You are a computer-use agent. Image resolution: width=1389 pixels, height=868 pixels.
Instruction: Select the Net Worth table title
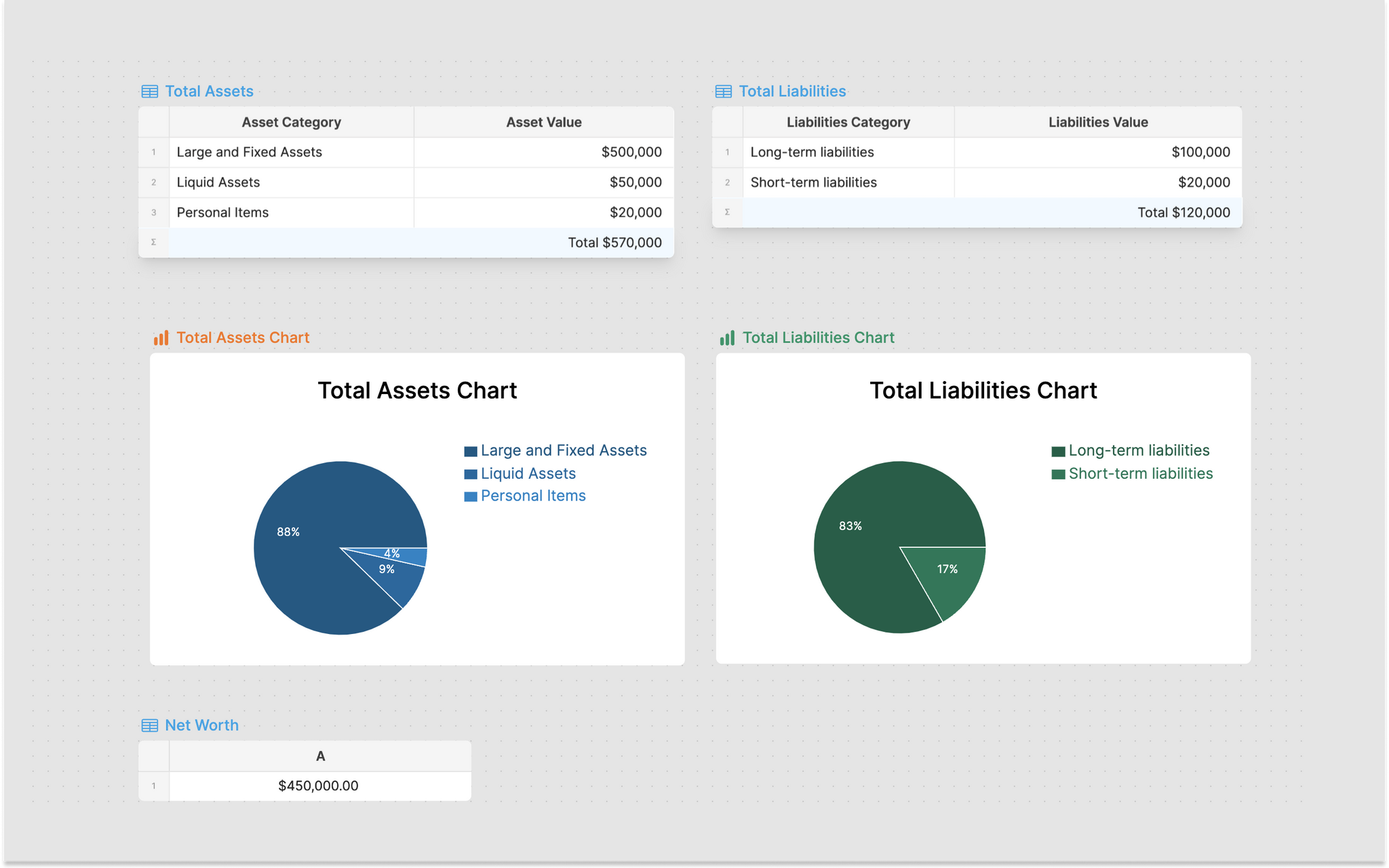point(201,726)
